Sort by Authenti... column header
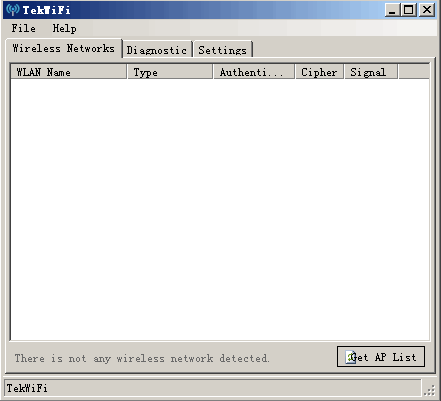 click(254, 72)
